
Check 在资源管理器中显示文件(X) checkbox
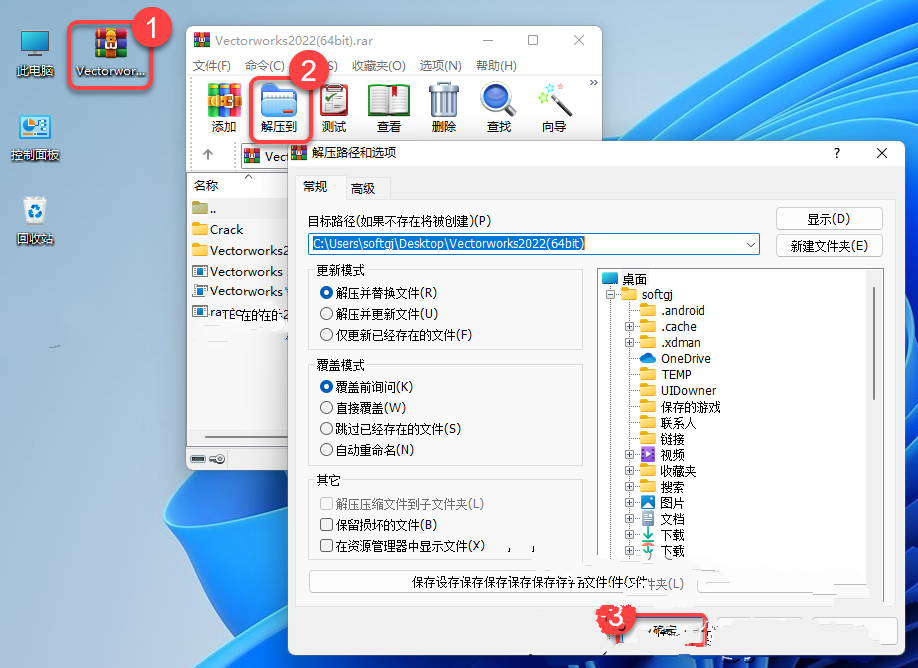pos(326,546)
